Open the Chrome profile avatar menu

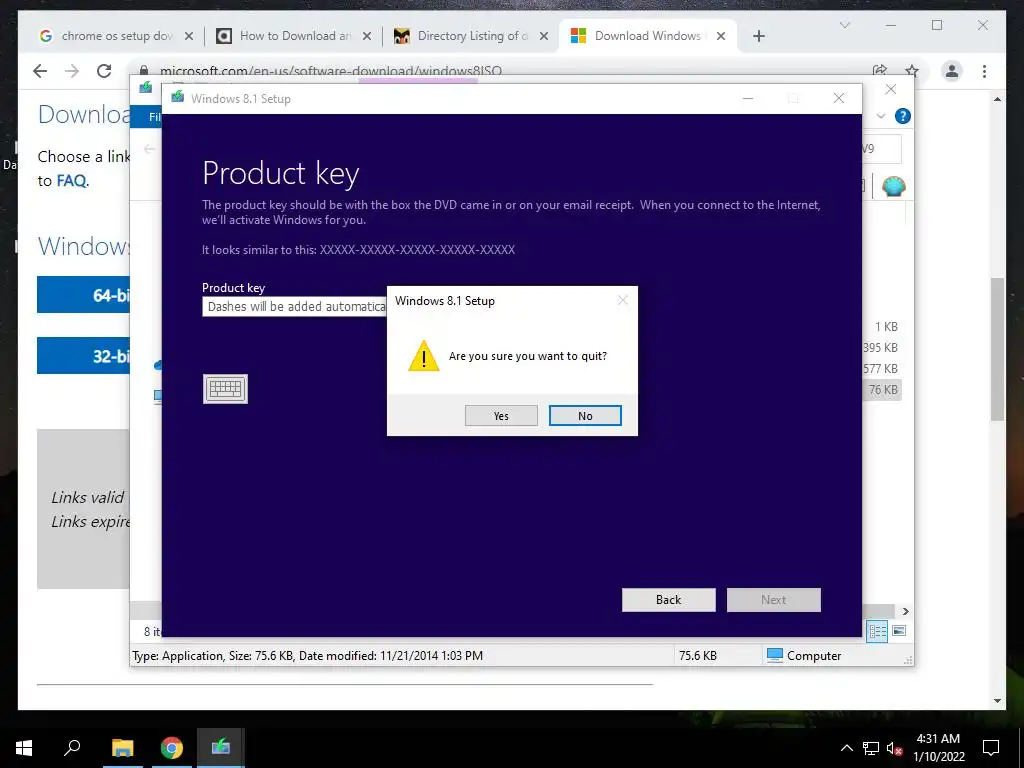coord(952,71)
